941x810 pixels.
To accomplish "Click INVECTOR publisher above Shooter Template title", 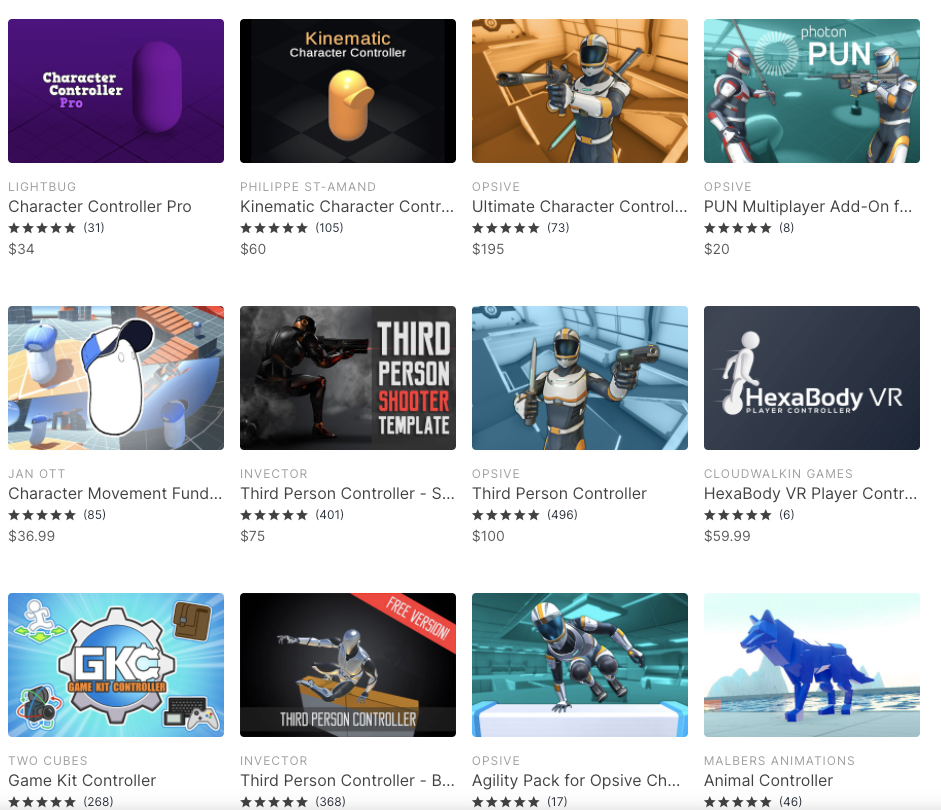I will [274, 473].
